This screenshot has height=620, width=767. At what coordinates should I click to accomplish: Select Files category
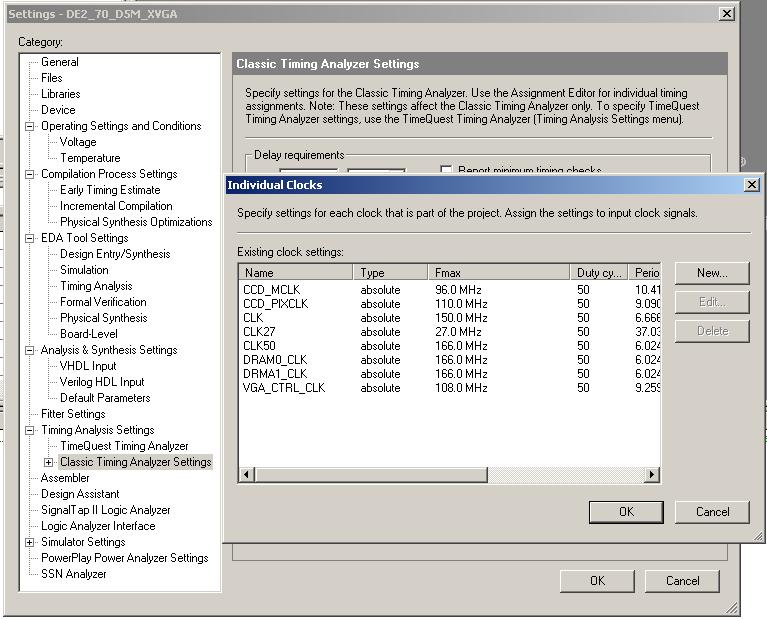click(x=51, y=78)
